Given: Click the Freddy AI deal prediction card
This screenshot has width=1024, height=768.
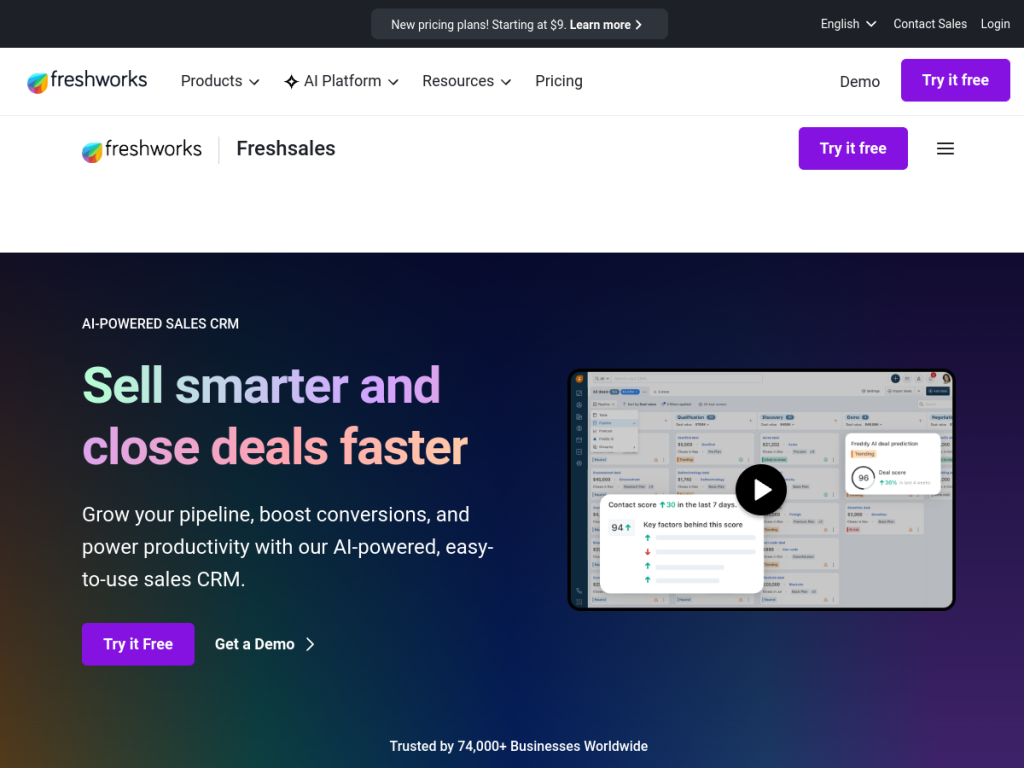Looking at the screenshot, I should (893, 464).
